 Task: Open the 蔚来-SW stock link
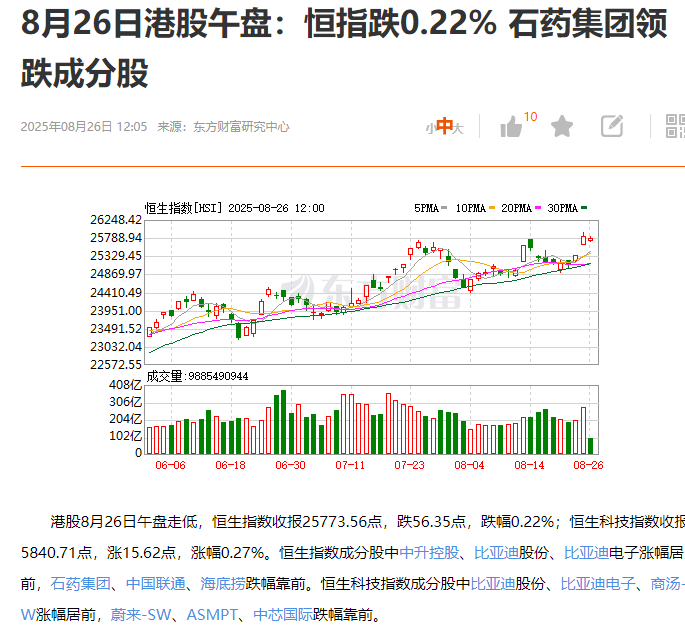click(141, 615)
